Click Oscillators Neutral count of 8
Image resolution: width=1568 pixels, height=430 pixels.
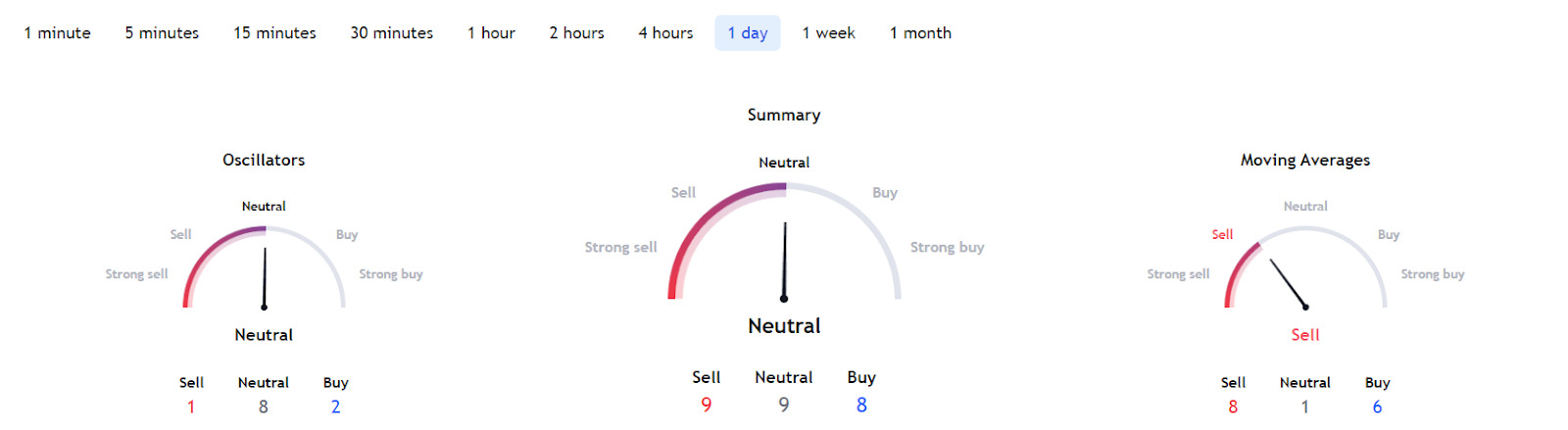coord(264,406)
